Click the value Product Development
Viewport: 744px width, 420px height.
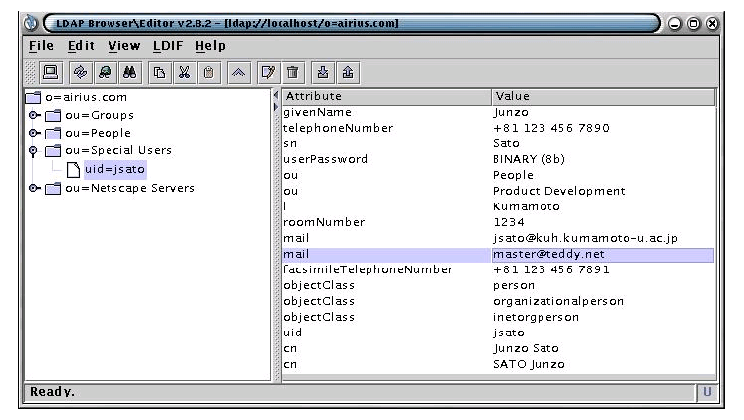pyautogui.click(x=559, y=191)
